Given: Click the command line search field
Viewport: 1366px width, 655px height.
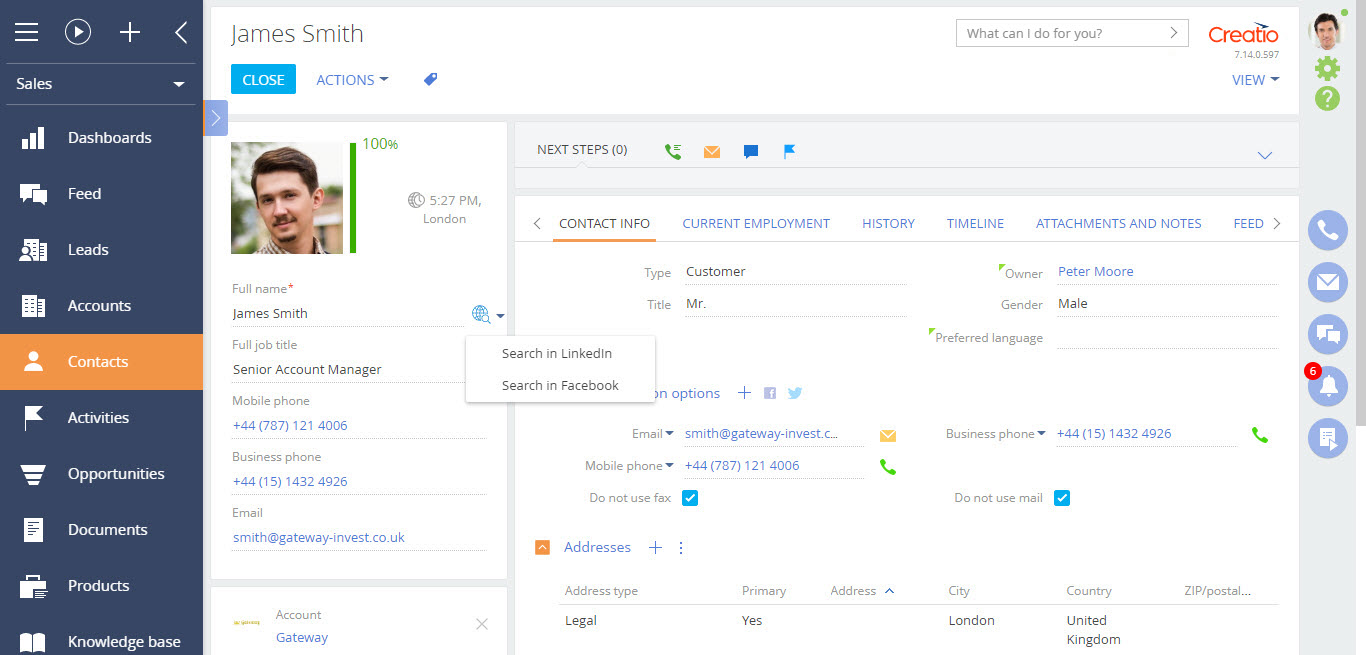Looking at the screenshot, I should tap(1060, 33).
